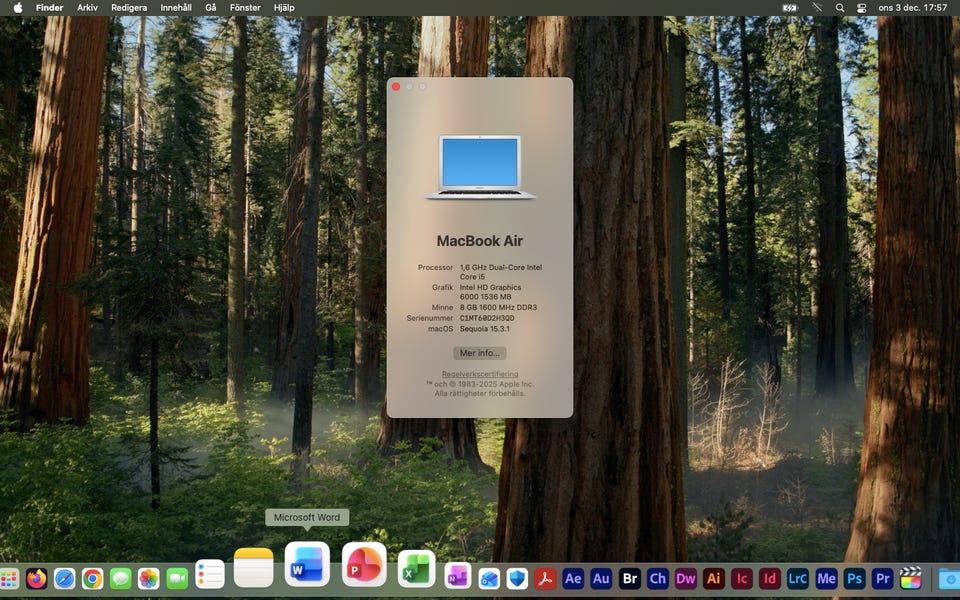Image resolution: width=960 pixels, height=600 pixels.
Task: Show battery status in menu bar
Action: (790, 7)
